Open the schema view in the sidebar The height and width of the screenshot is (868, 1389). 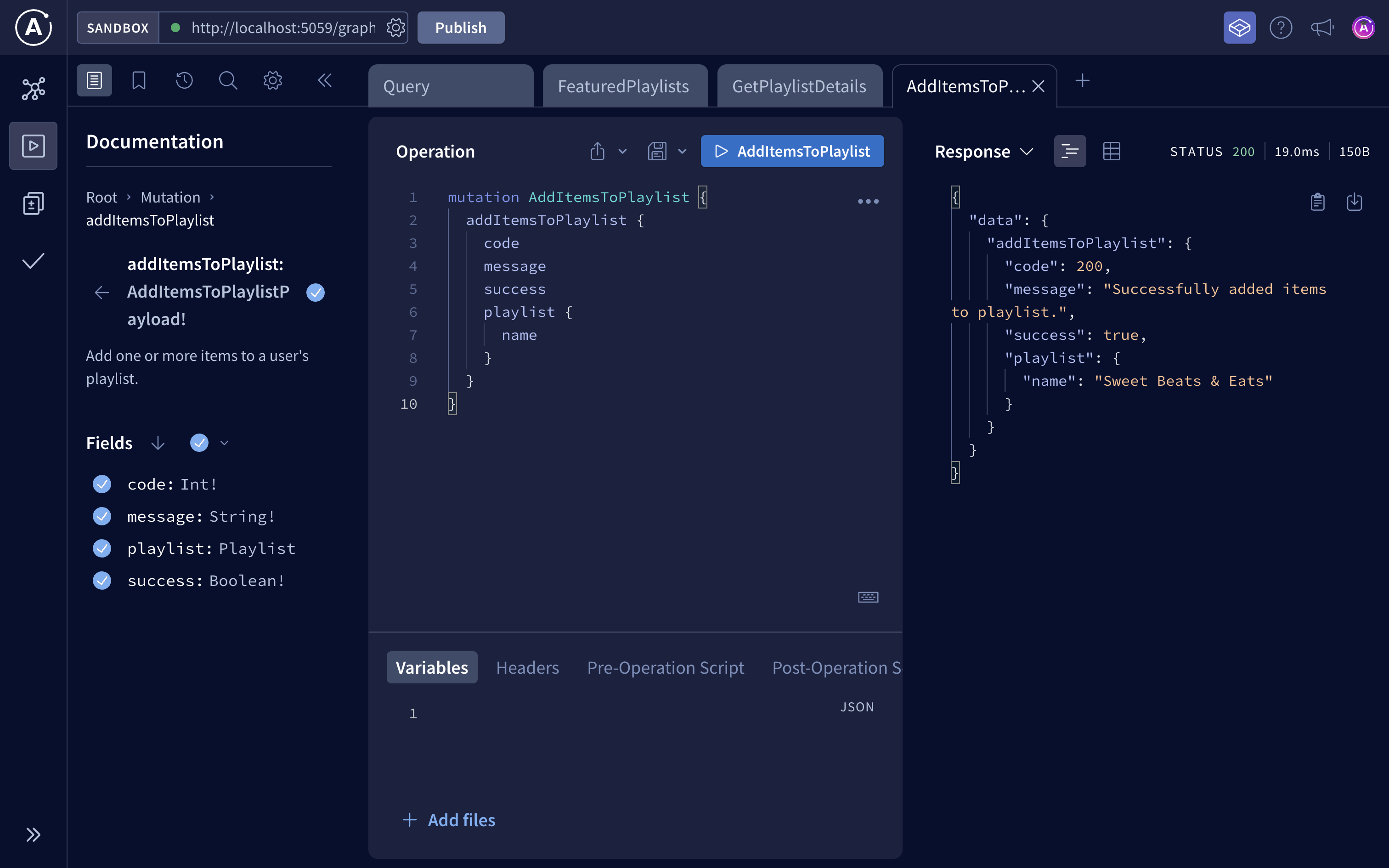pos(33,88)
